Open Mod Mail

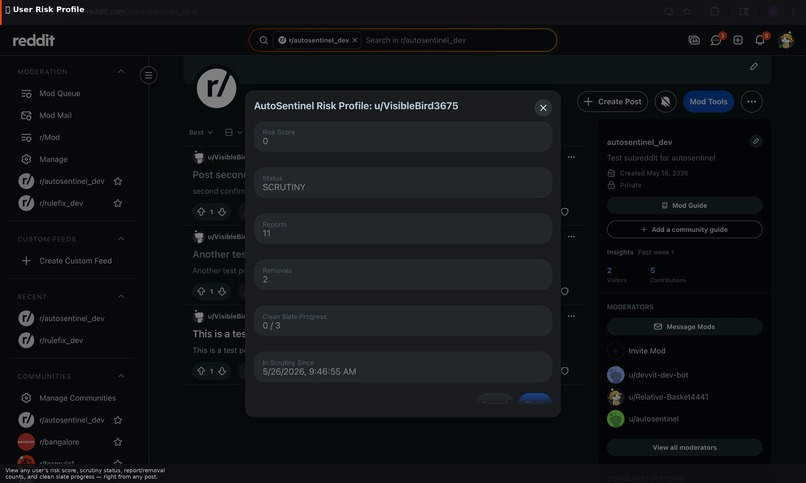click(56, 116)
